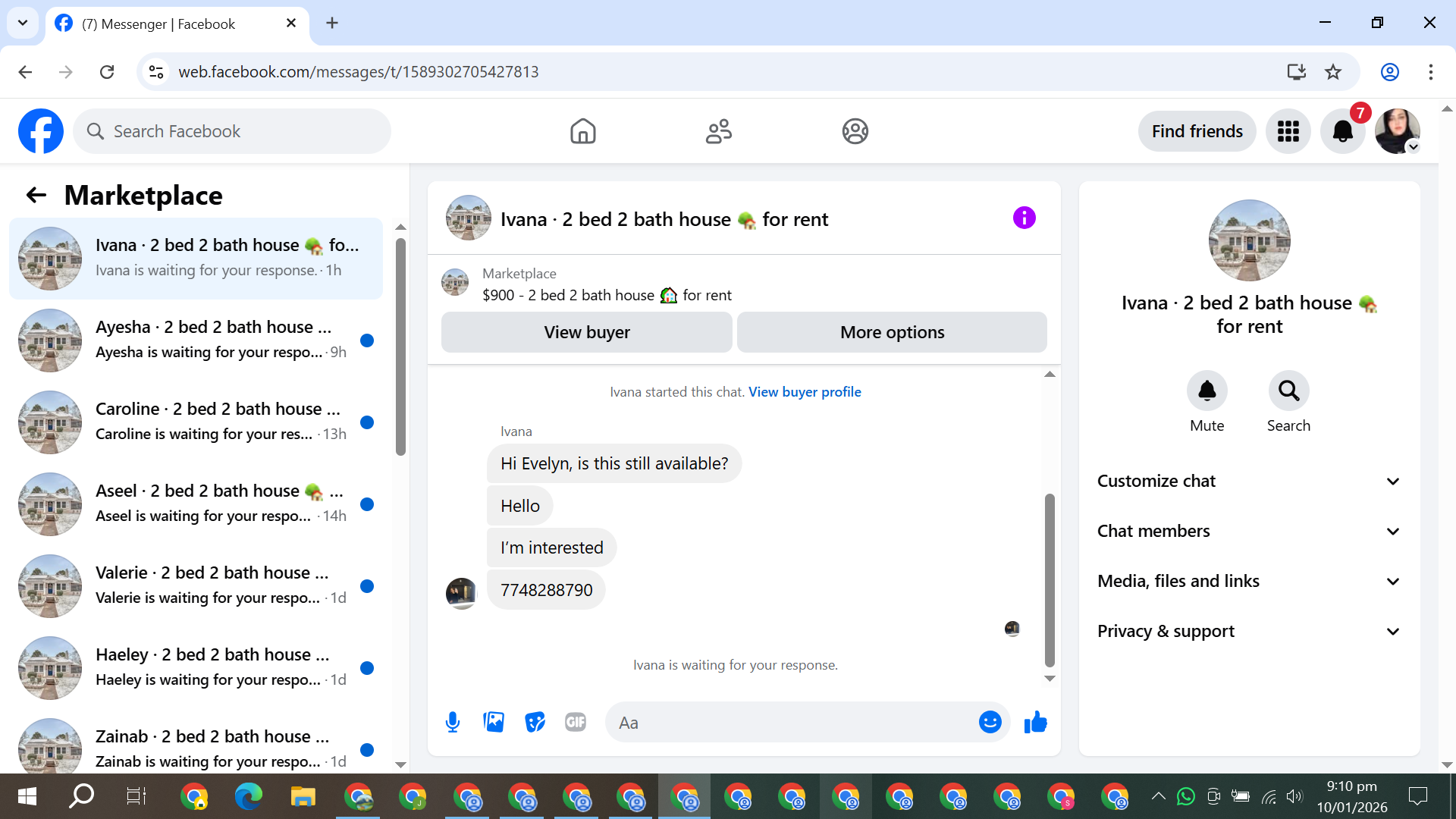Click the View buyer button

click(x=586, y=332)
